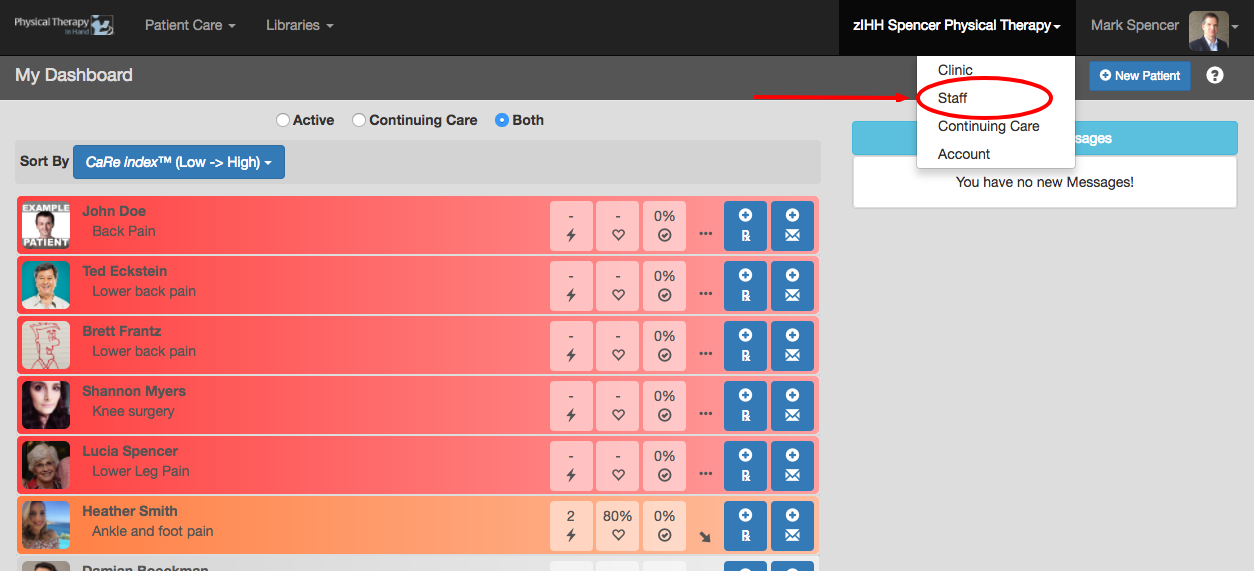Click Heather Smith's trend arrow icon

coord(705,537)
